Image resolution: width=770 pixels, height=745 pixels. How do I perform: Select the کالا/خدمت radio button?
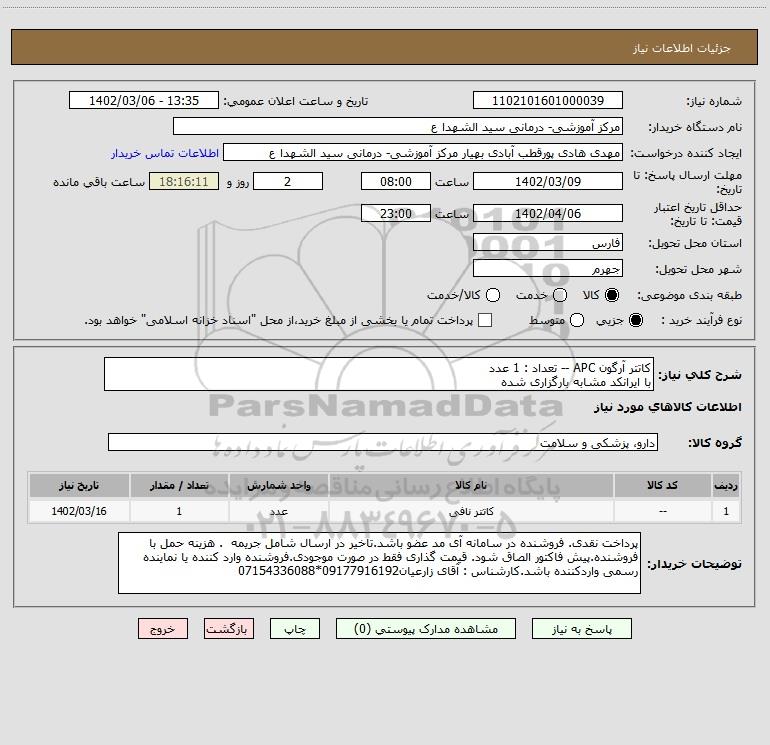point(493,295)
